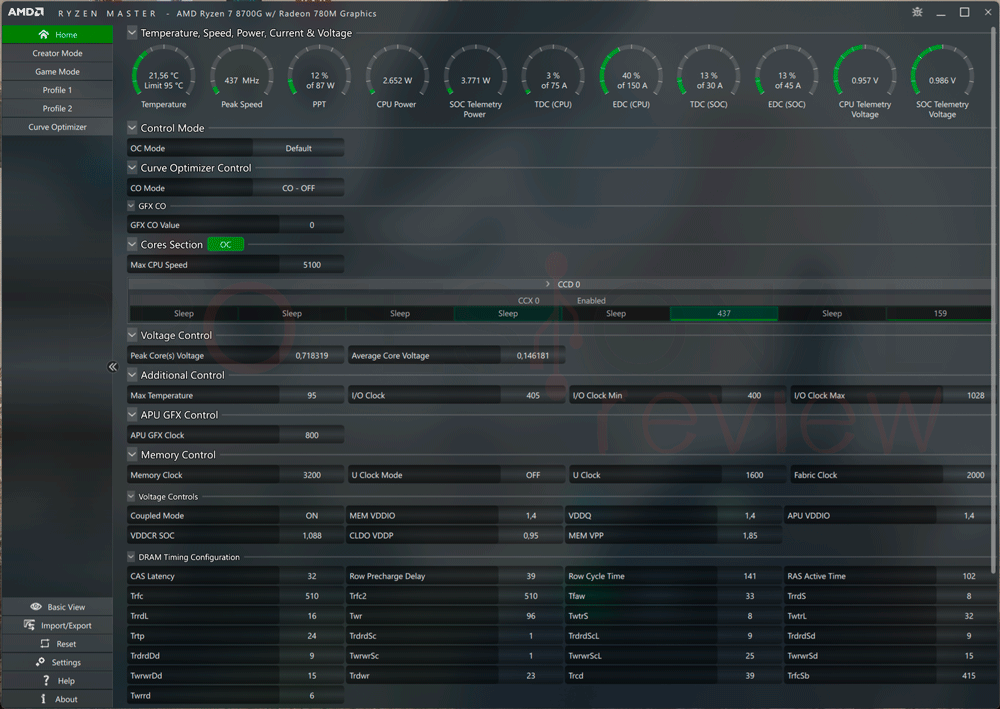Collapse the Control Mode section
Screen dimensions: 1000x709
click(132, 128)
